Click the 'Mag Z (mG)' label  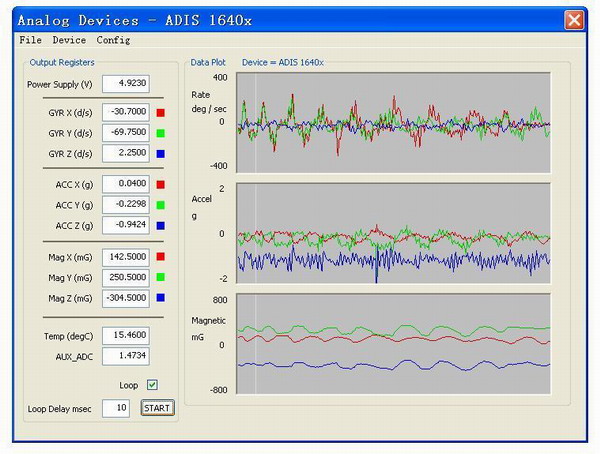(70, 298)
